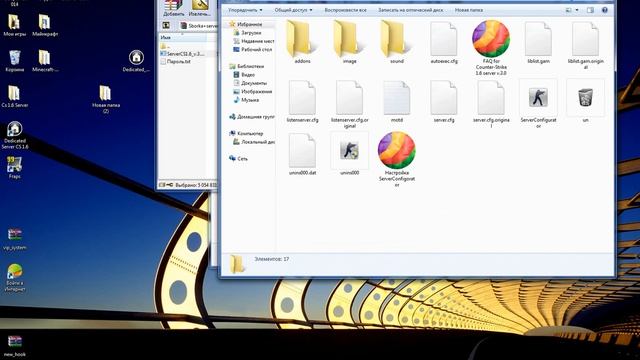
Task: Open Войти в Интернет desktop shortcut
Action: 15,278
